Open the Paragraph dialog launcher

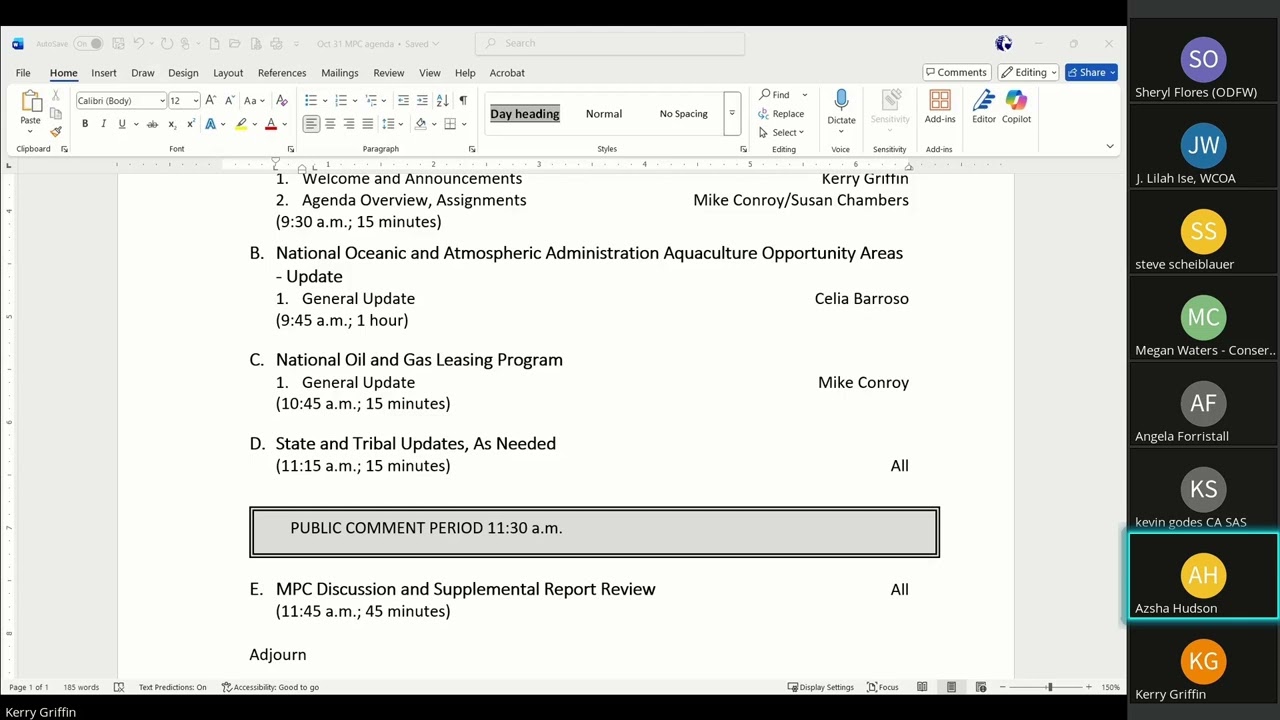click(x=472, y=149)
